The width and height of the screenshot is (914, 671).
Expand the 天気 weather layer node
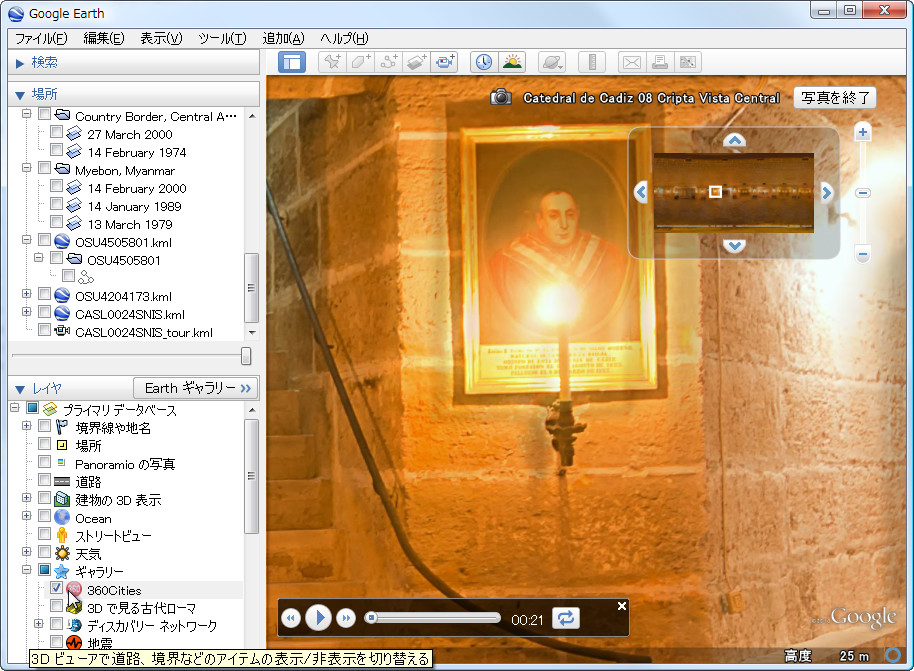point(26,551)
